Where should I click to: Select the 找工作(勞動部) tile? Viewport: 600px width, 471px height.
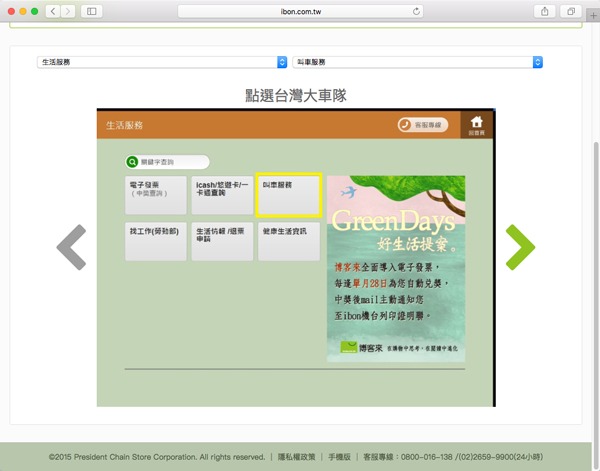click(156, 241)
